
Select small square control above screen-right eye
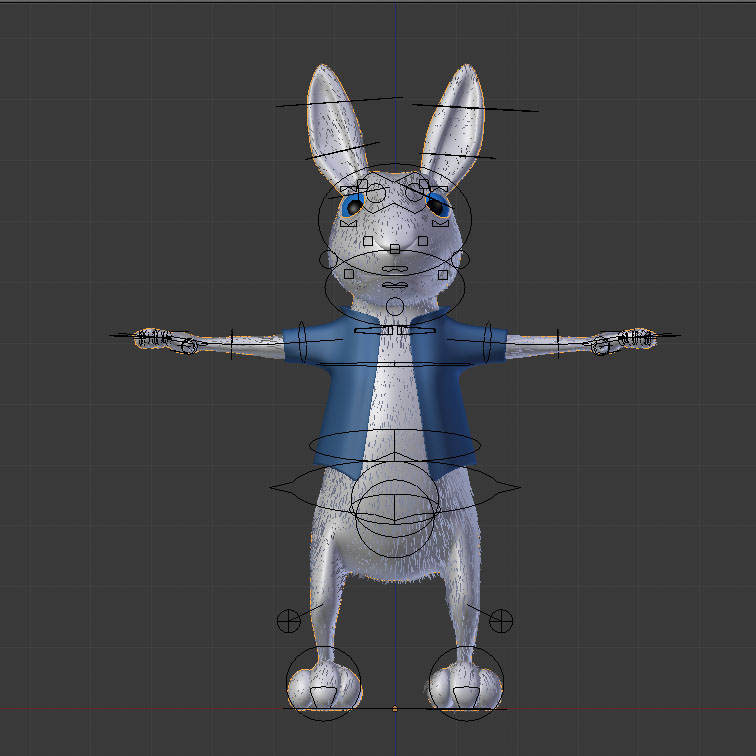pos(424,184)
